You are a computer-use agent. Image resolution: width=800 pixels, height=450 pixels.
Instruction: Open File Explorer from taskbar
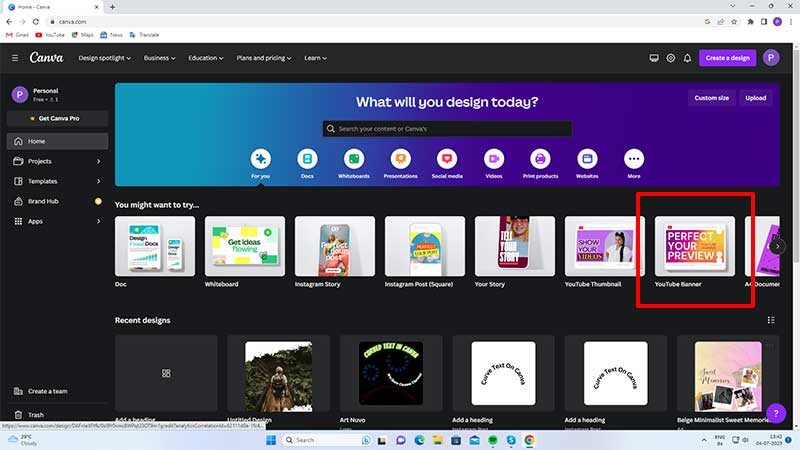pos(437,440)
